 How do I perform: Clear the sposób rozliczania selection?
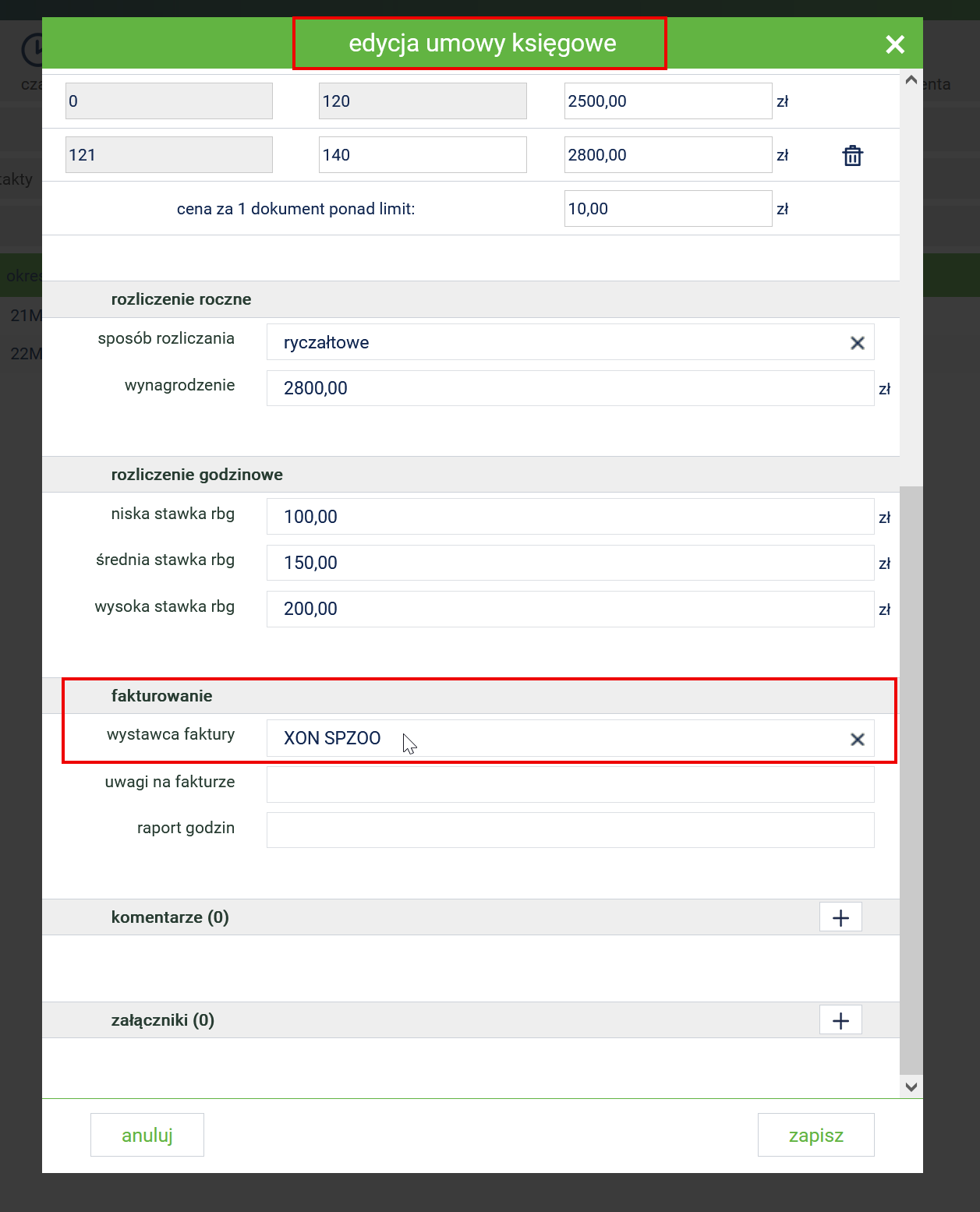(x=858, y=343)
